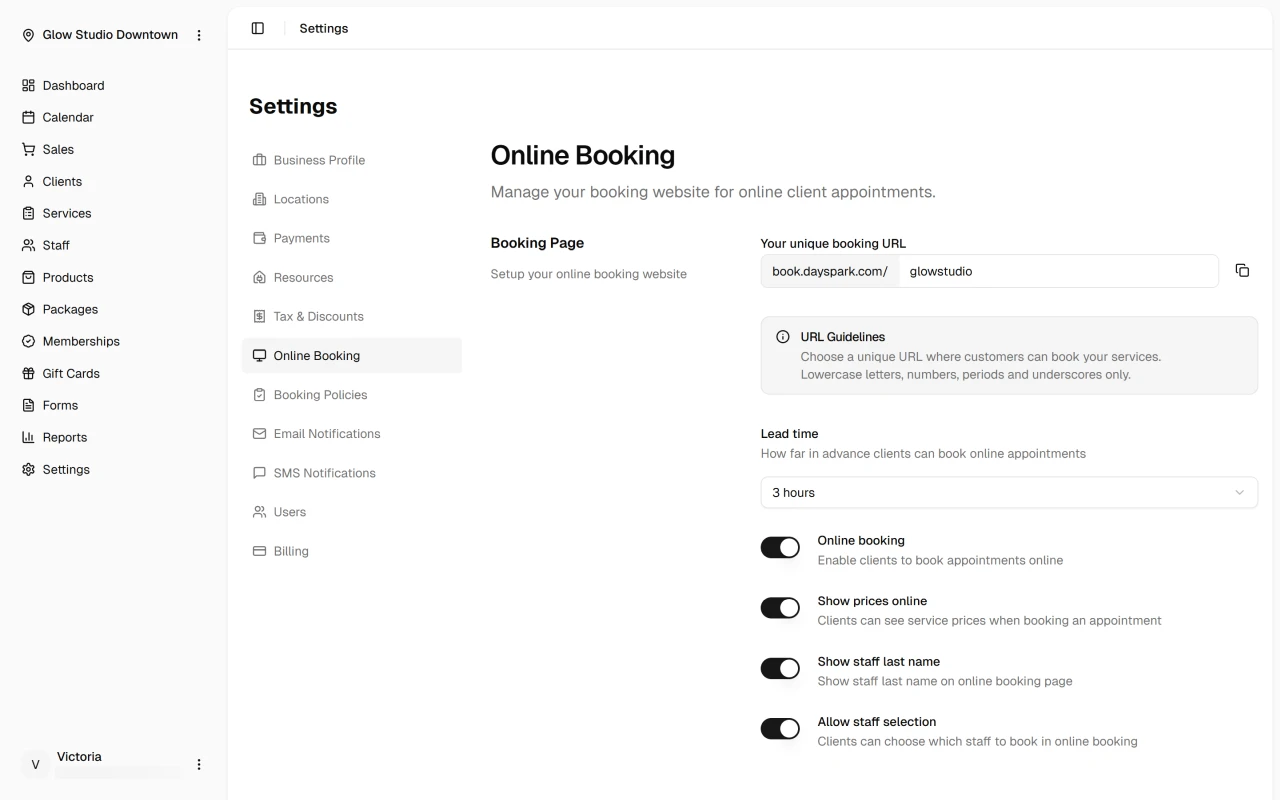Click the Forms document icon
Viewport: 1280px width, 800px height.
[x=28, y=406]
